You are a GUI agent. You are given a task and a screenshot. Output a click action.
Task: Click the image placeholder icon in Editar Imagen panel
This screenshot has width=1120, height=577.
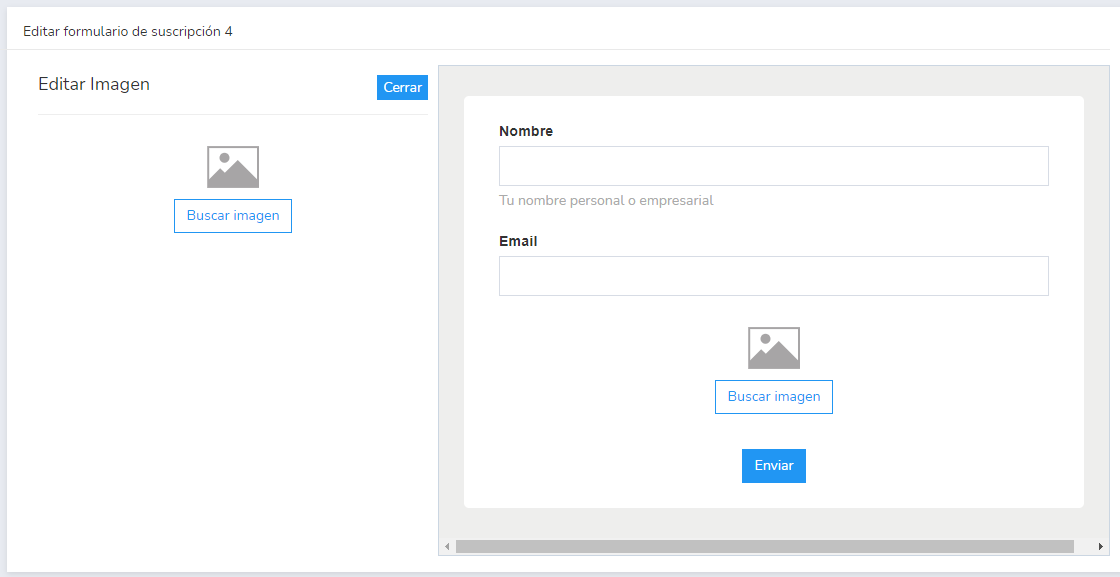pyautogui.click(x=233, y=167)
